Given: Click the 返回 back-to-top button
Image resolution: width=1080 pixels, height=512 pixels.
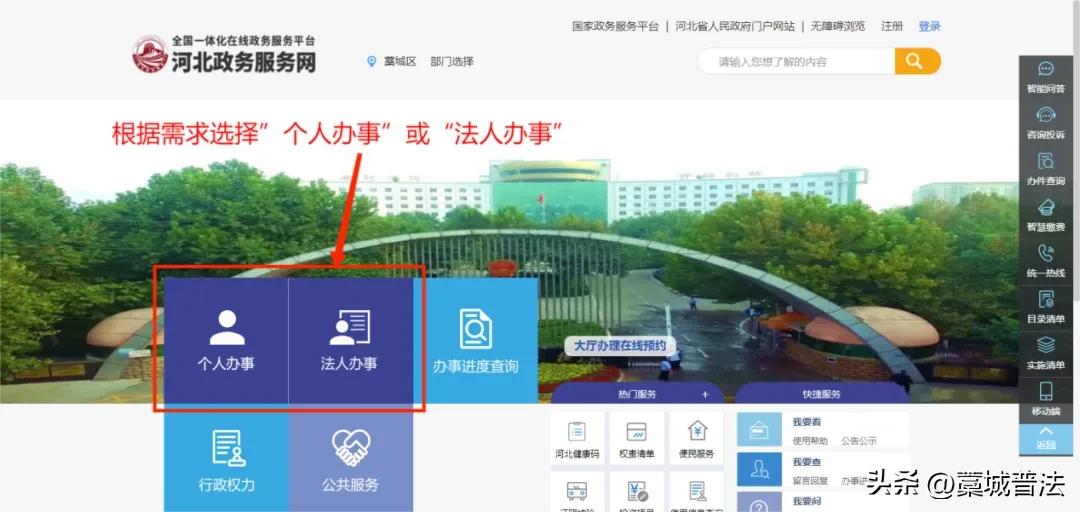Looking at the screenshot, I should coord(1046,438).
